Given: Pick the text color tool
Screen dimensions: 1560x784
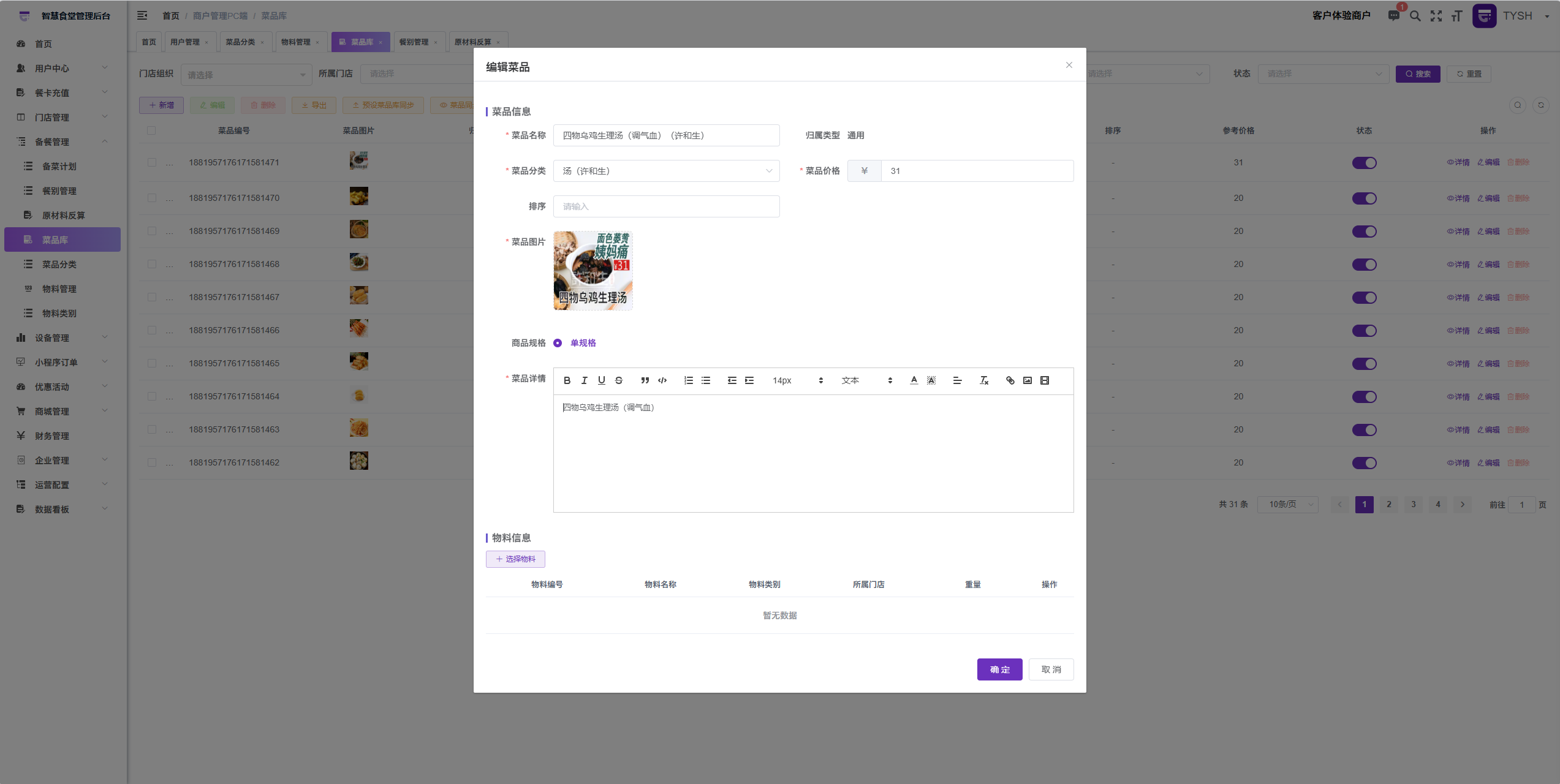Looking at the screenshot, I should [x=914, y=380].
